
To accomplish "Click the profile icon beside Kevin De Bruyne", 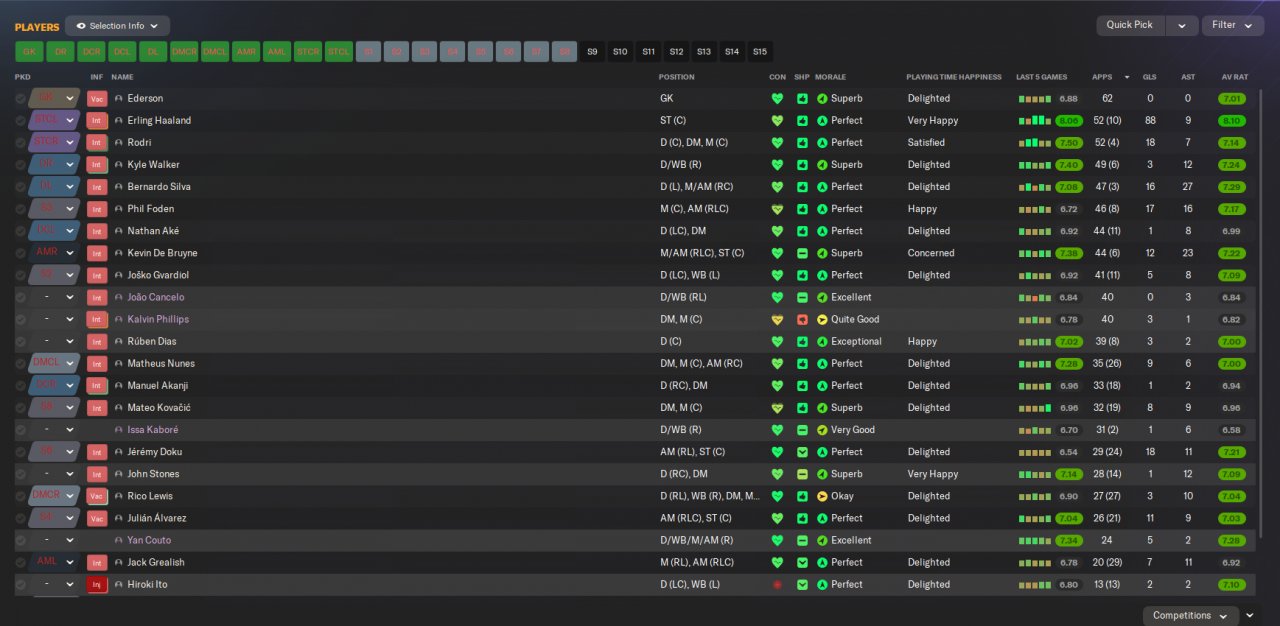I will pos(119,254).
